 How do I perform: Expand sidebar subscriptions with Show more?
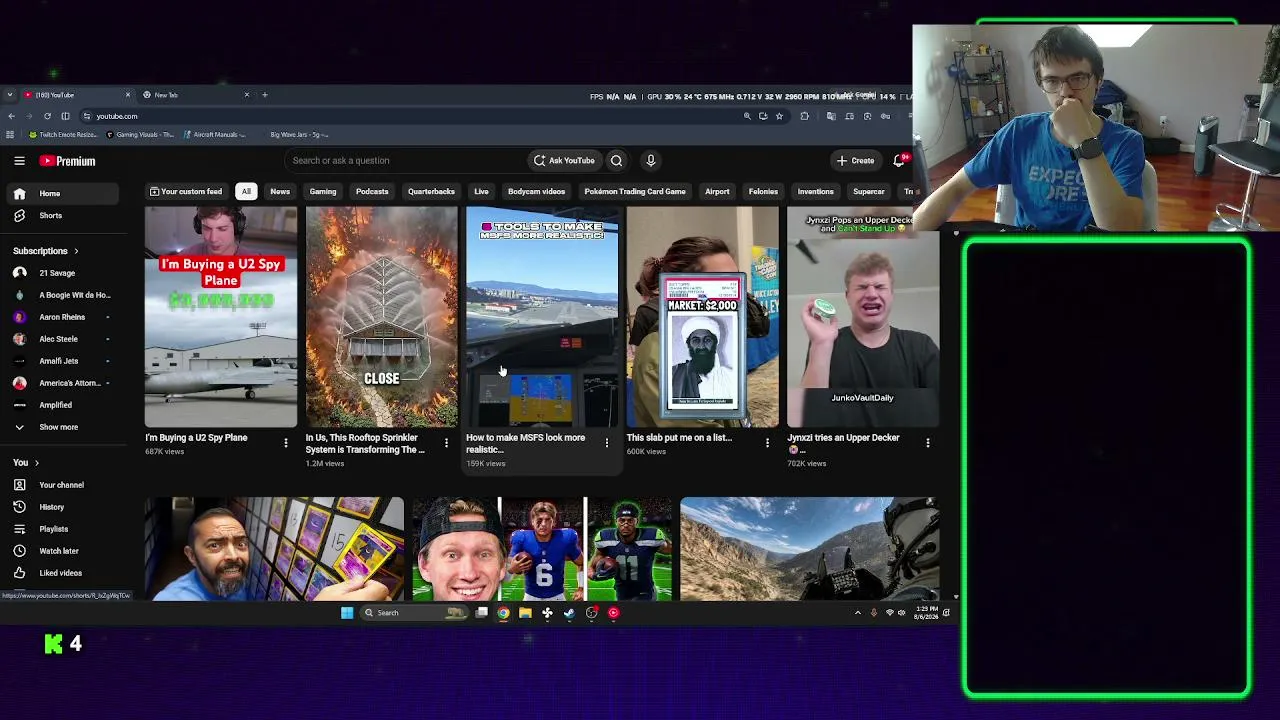tap(64, 427)
